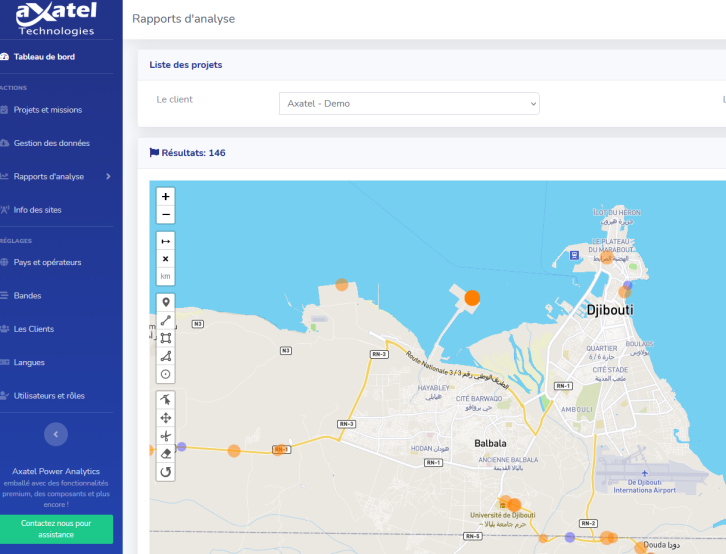Select the draw polygon tool
The image size is (726, 554).
166,356
